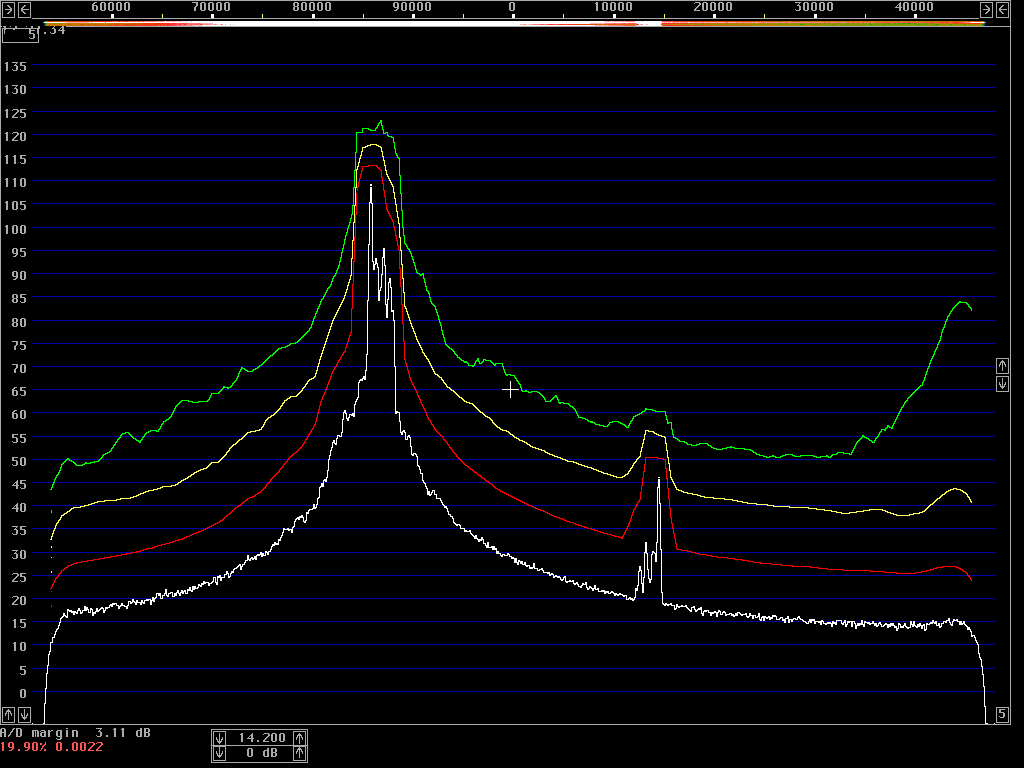Click the up arrow right of the 0 dB gain value
Image resolution: width=1024 pixels, height=768 pixels.
pos(299,753)
